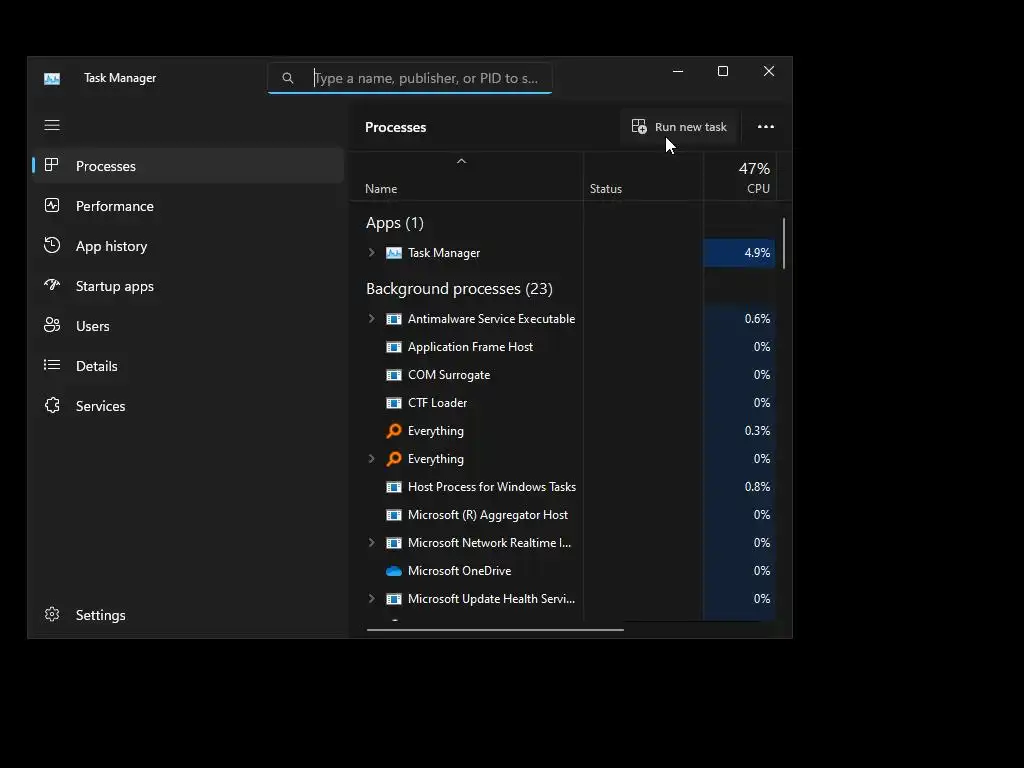Expand Microsoft Update Health Service entry

tap(372, 599)
